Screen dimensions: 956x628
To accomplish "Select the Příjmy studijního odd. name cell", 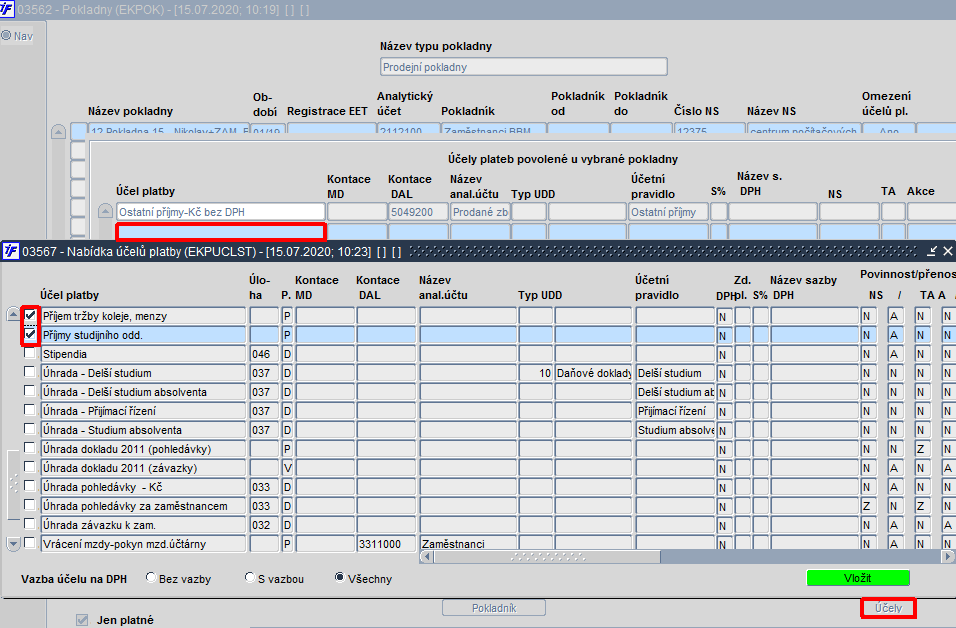I will point(143,335).
